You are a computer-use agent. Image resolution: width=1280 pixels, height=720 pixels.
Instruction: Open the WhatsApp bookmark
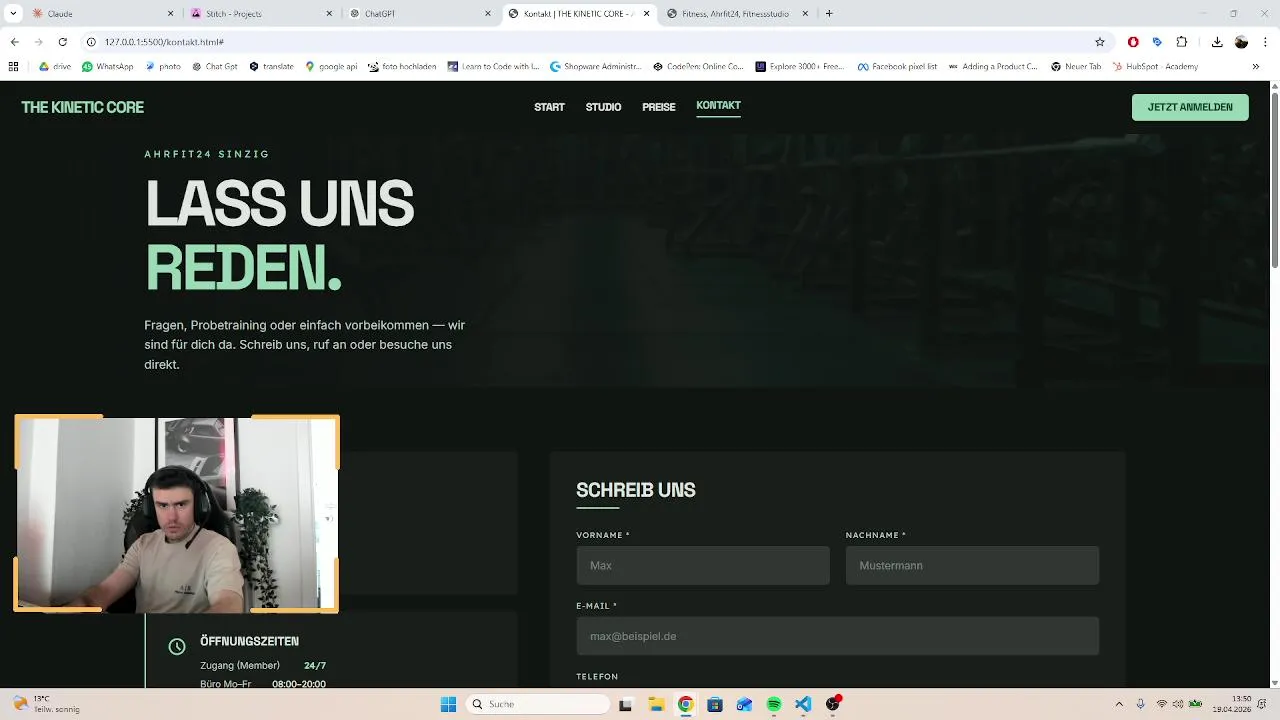click(108, 67)
